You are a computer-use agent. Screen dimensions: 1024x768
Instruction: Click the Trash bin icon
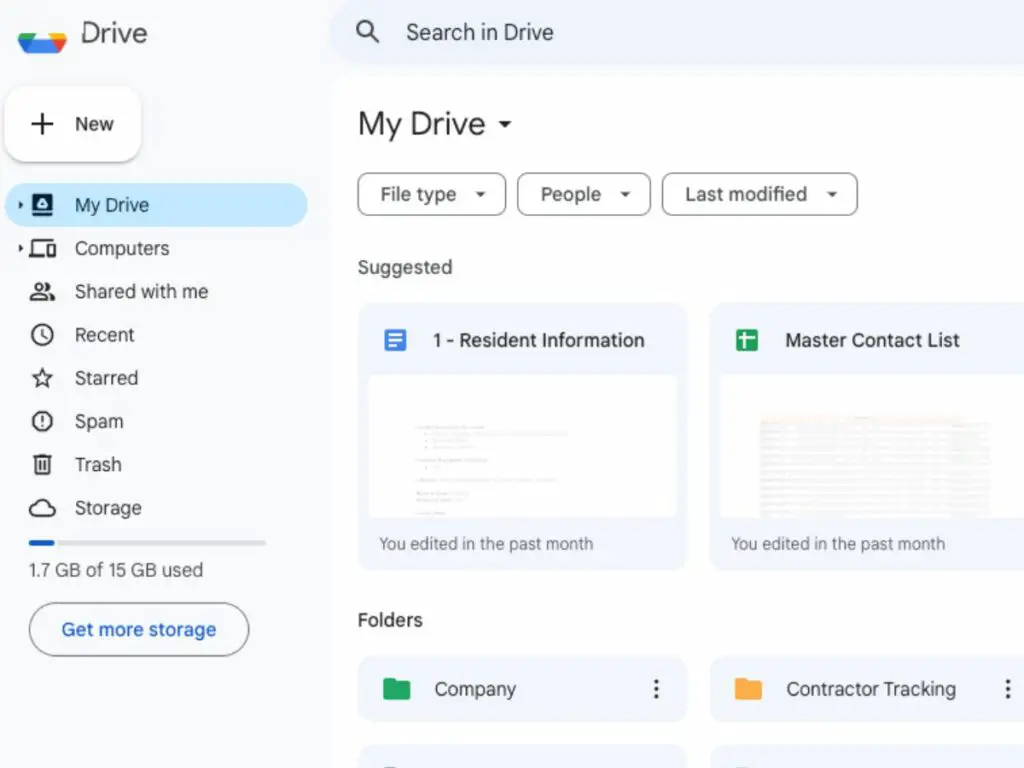pyautogui.click(x=42, y=464)
